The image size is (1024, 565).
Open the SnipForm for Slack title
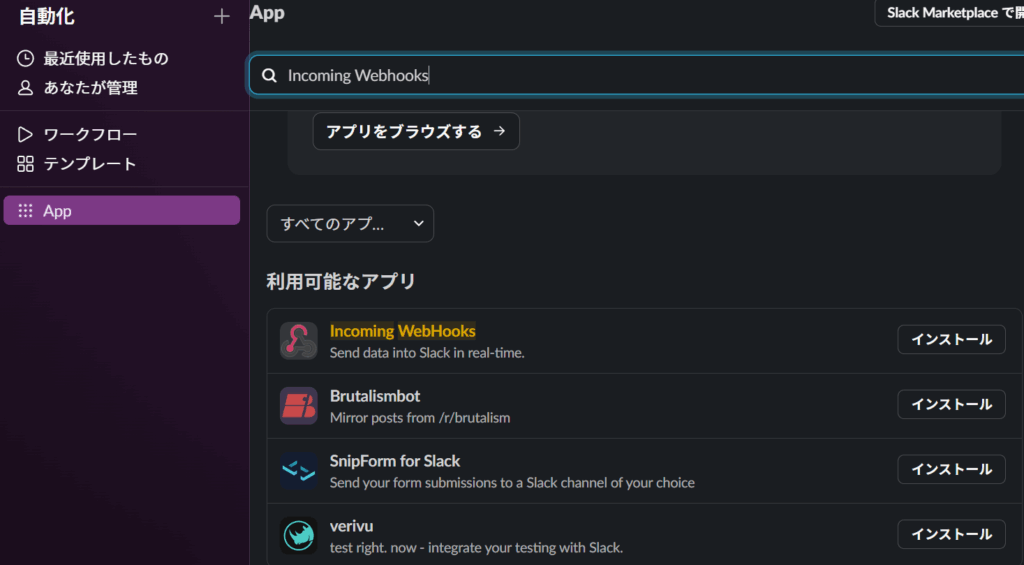[394, 461]
